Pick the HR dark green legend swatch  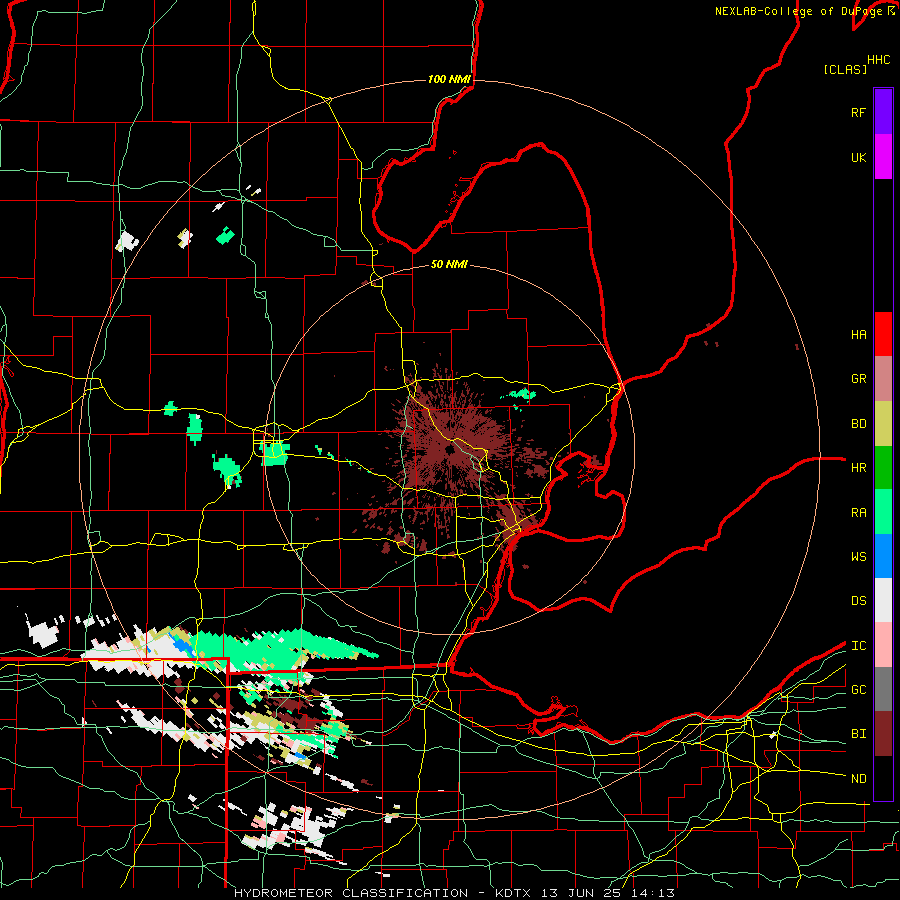tap(883, 468)
